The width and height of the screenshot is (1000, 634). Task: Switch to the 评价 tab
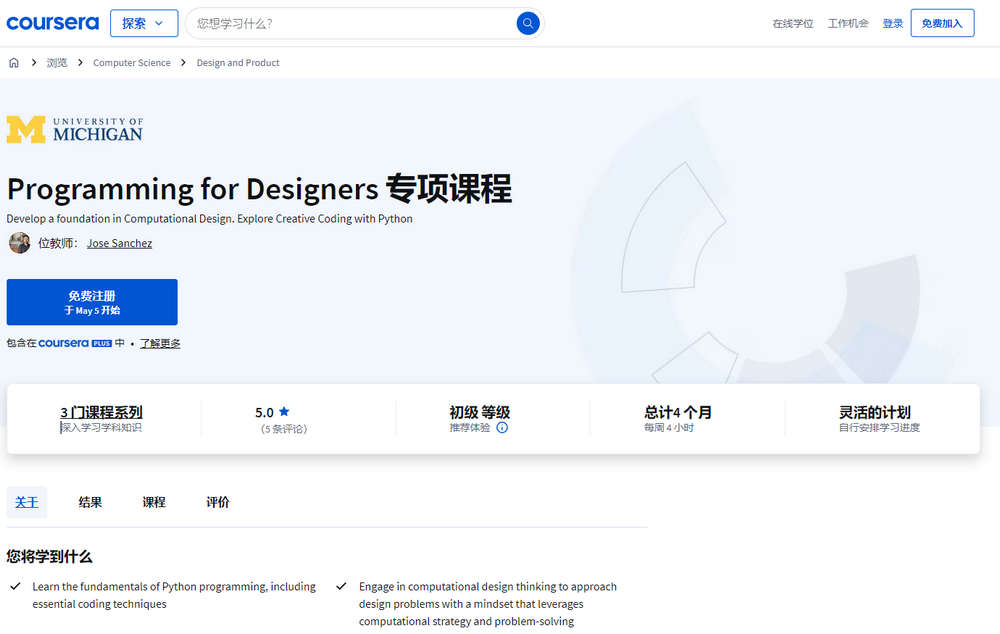(217, 502)
